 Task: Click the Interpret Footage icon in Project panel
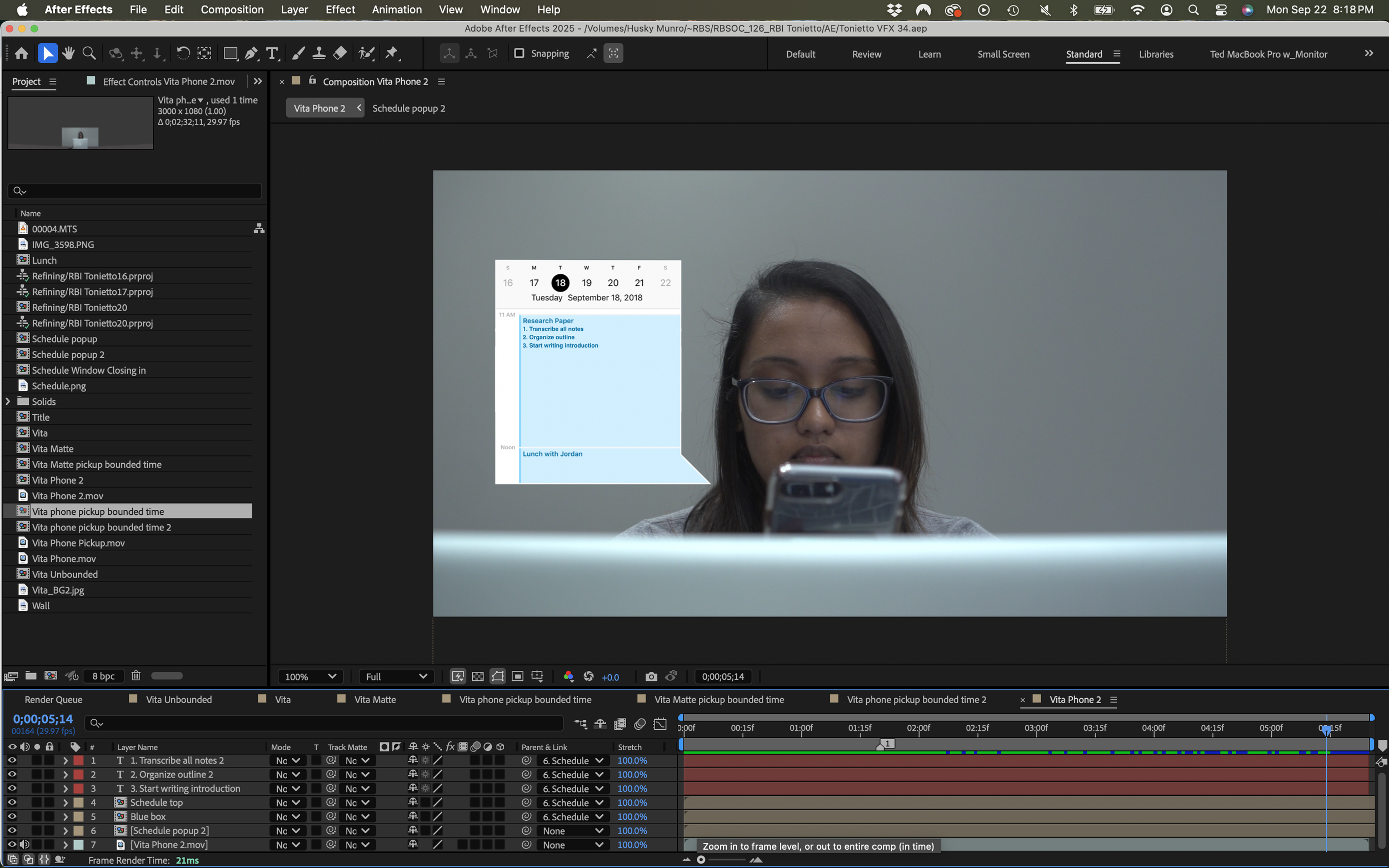[11, 676]
